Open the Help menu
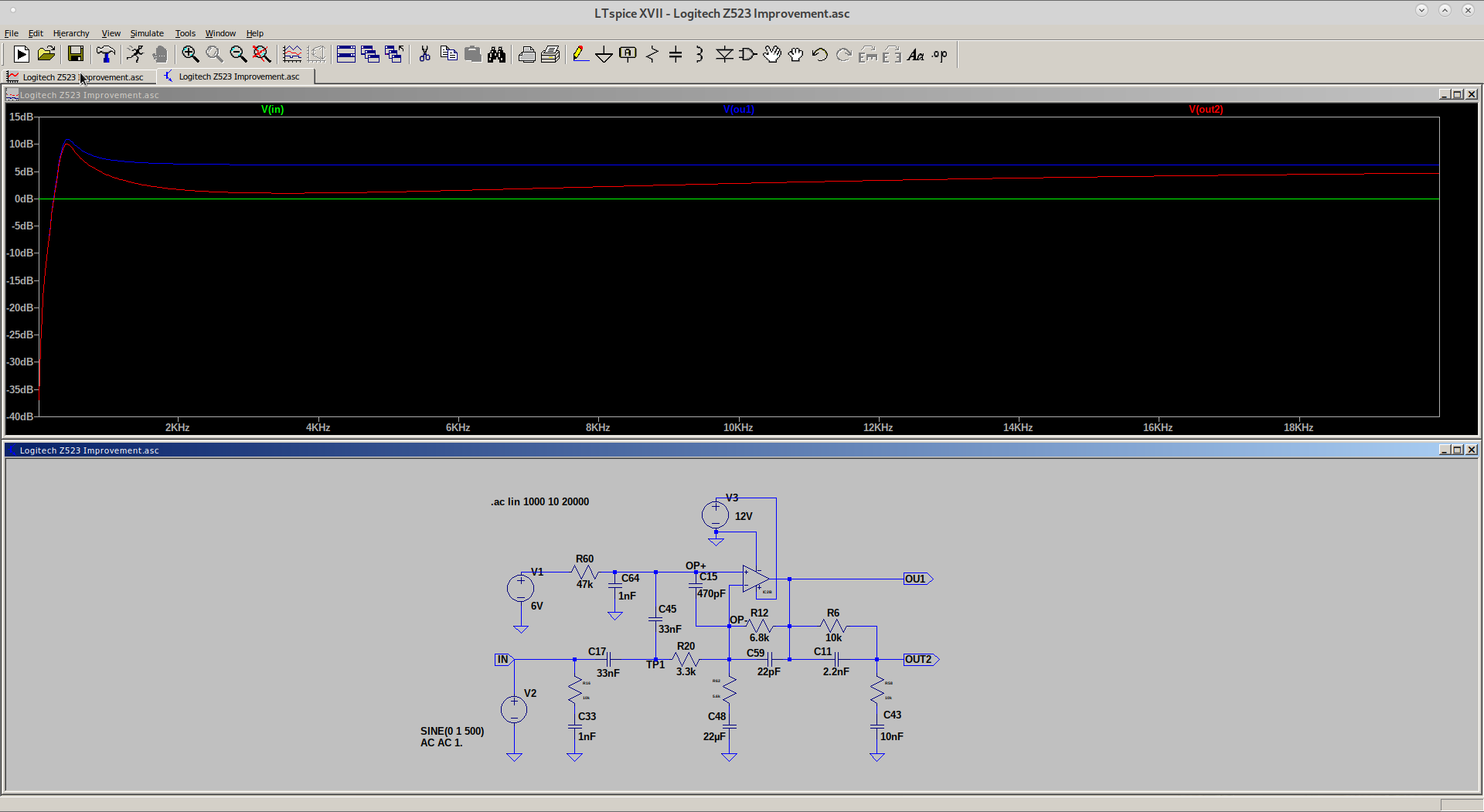This screenshot has width=1484, height=812. click(255, 33)
